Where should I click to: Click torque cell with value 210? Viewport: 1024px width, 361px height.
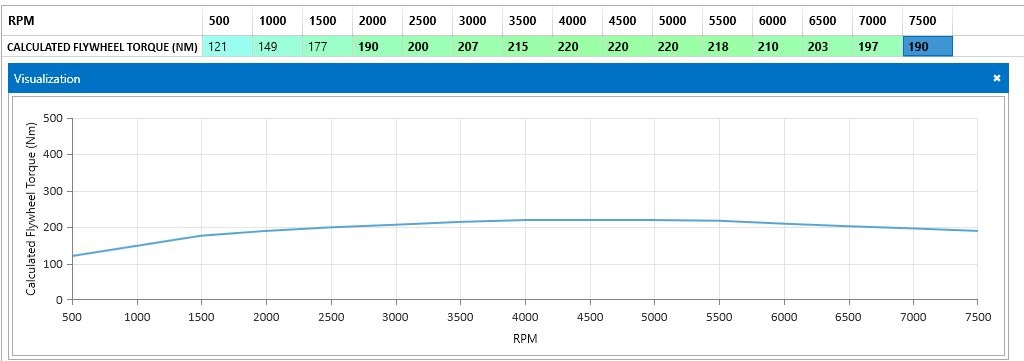[778, 46]
